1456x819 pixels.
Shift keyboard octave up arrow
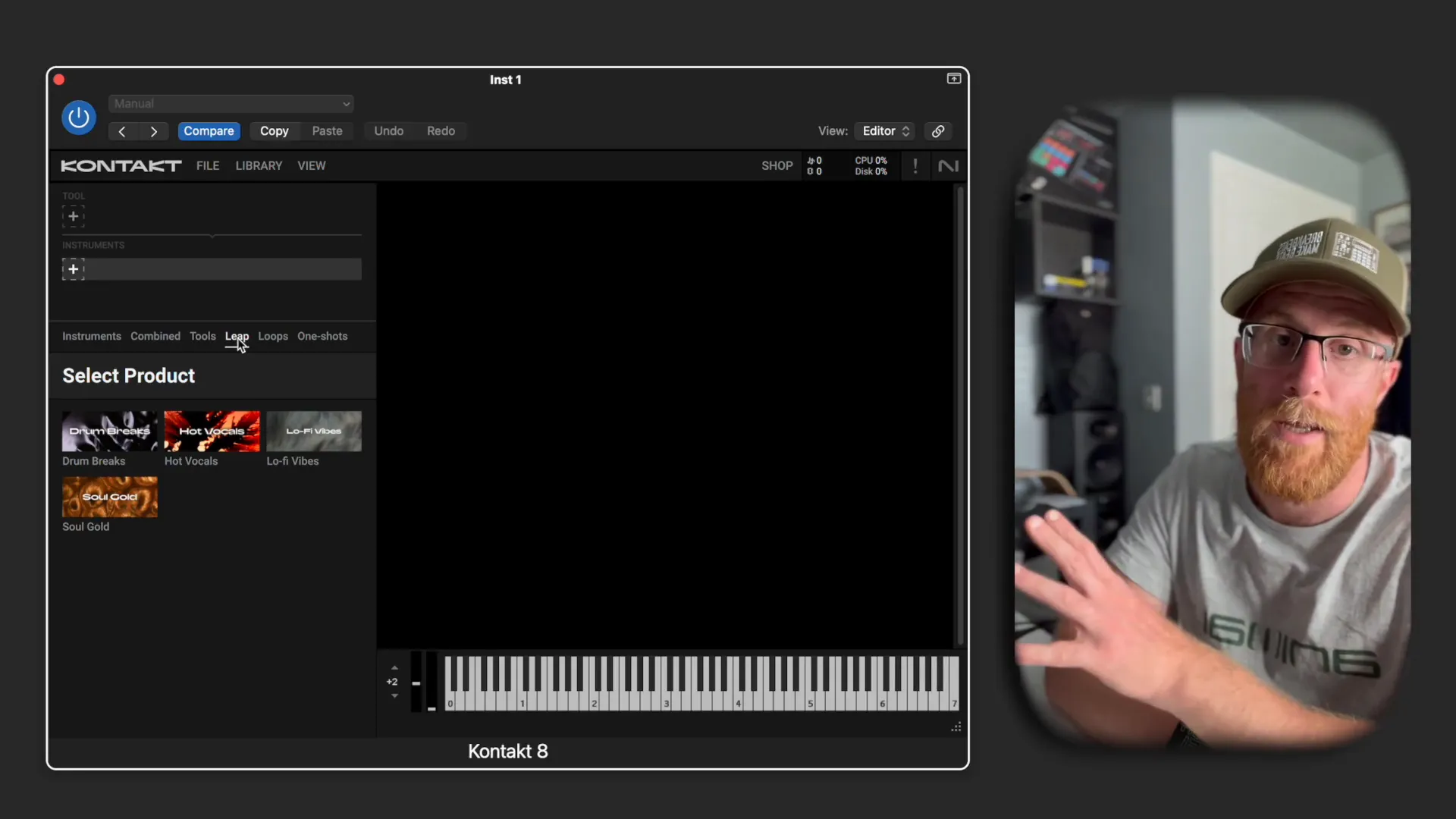point(394,668)
